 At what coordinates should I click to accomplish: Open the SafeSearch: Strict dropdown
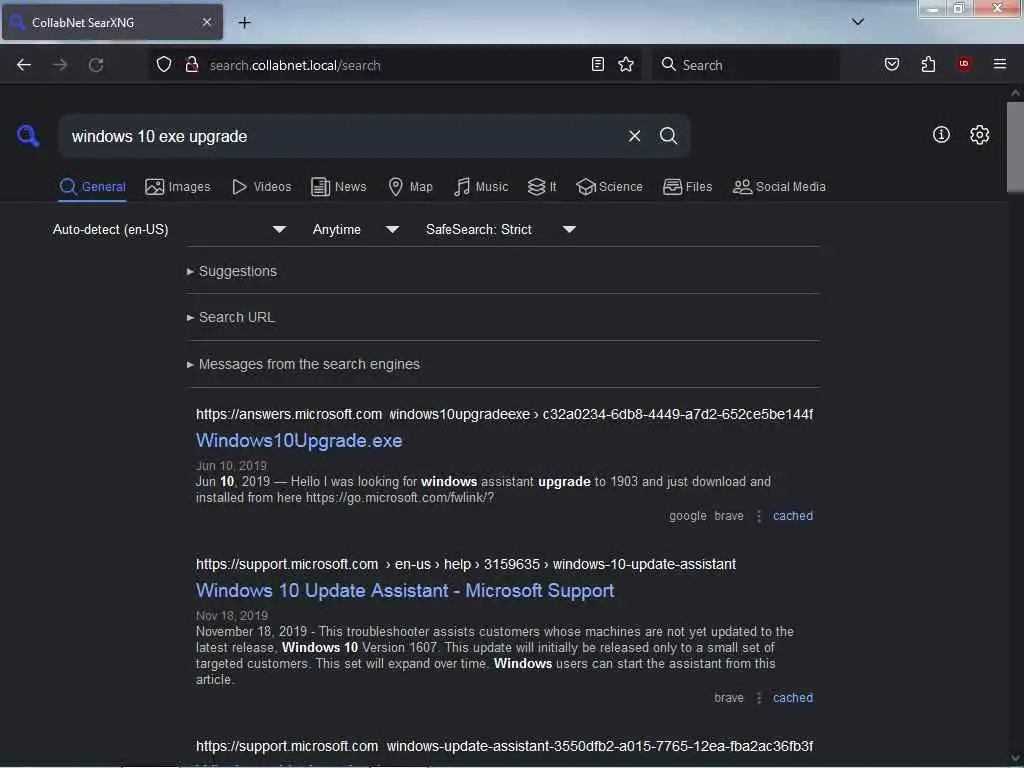click(500, 229)
